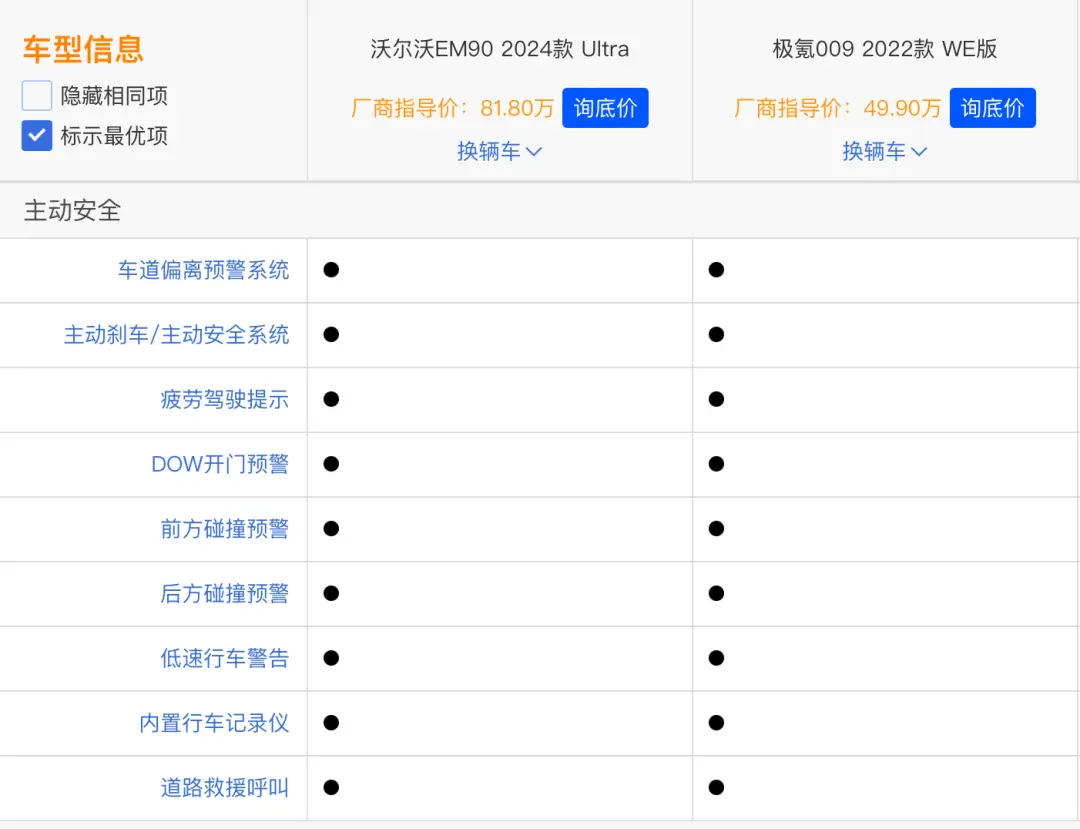Click the 沃尔沃EM90 2024款 Ultra title
Viewport: 1080px width, 829px height.
(499, 49)
